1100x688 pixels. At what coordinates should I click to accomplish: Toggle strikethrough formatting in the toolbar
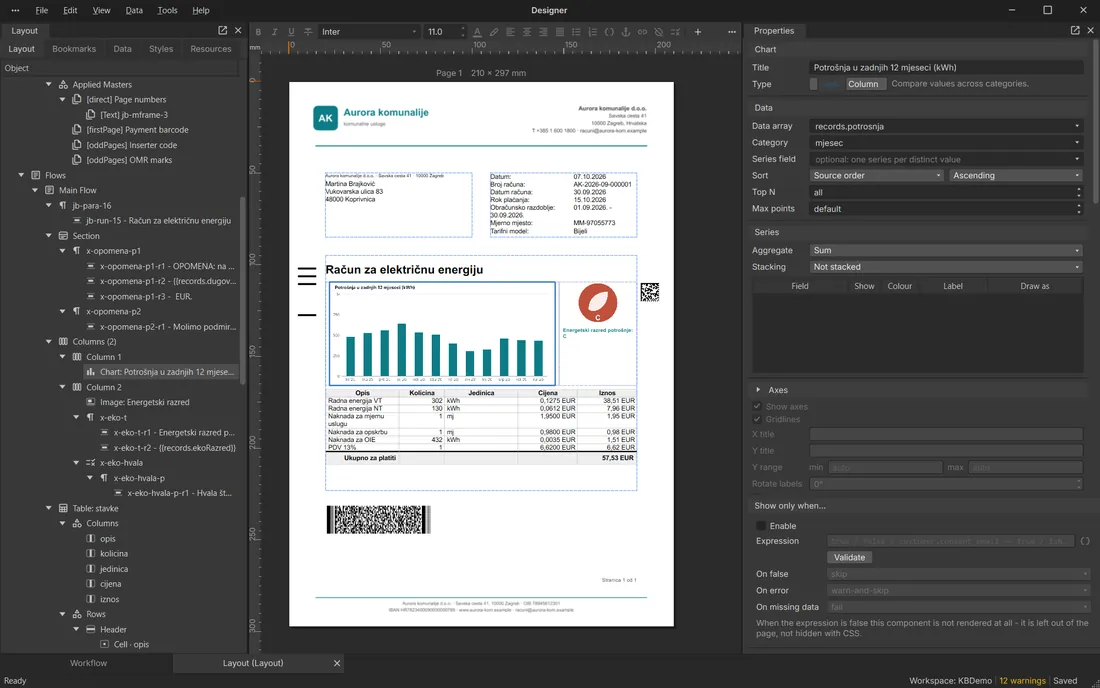(x=308, y=32)
